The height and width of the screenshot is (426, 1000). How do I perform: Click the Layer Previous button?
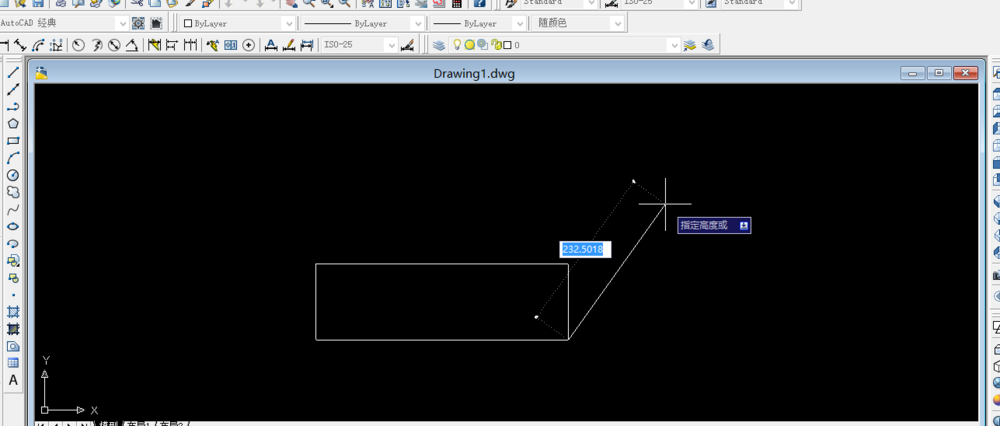[x=709, y=45]
